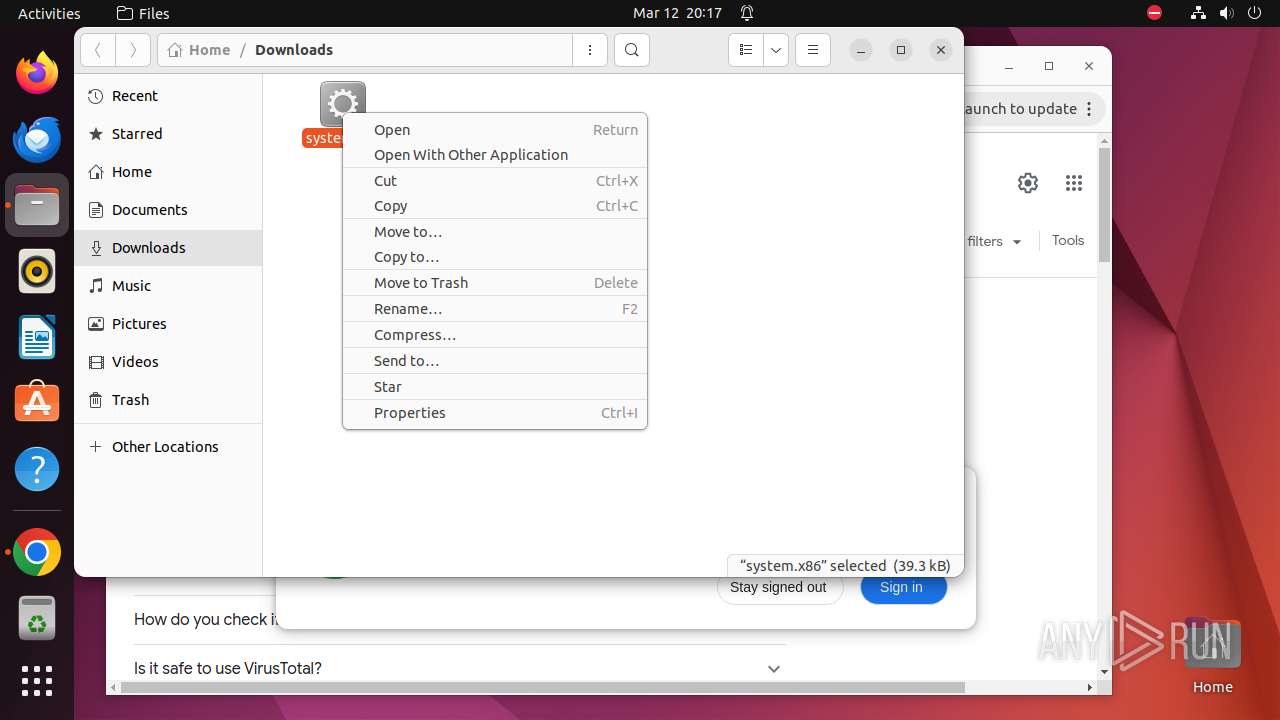Open the Trash icon in the dock
This screenshot has height=720, width=1280.
coord(37,618)
